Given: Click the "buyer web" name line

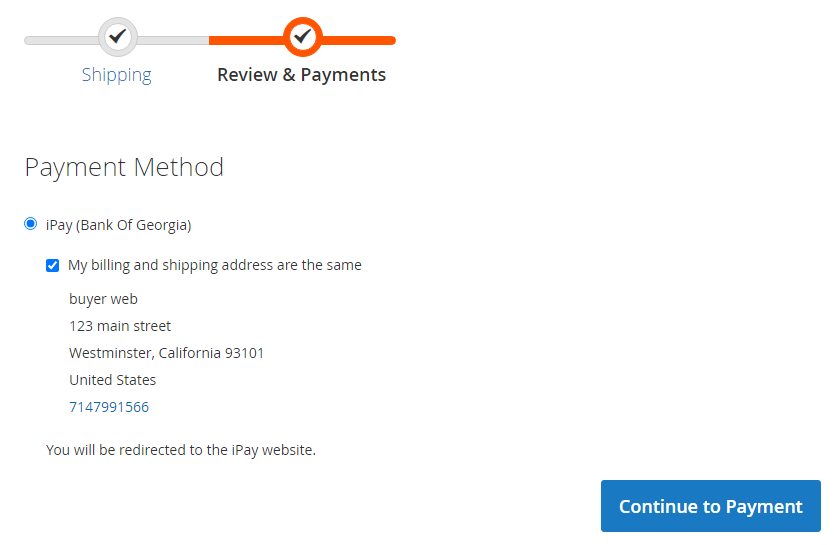Looking at the screenshot, I should 103,299.
